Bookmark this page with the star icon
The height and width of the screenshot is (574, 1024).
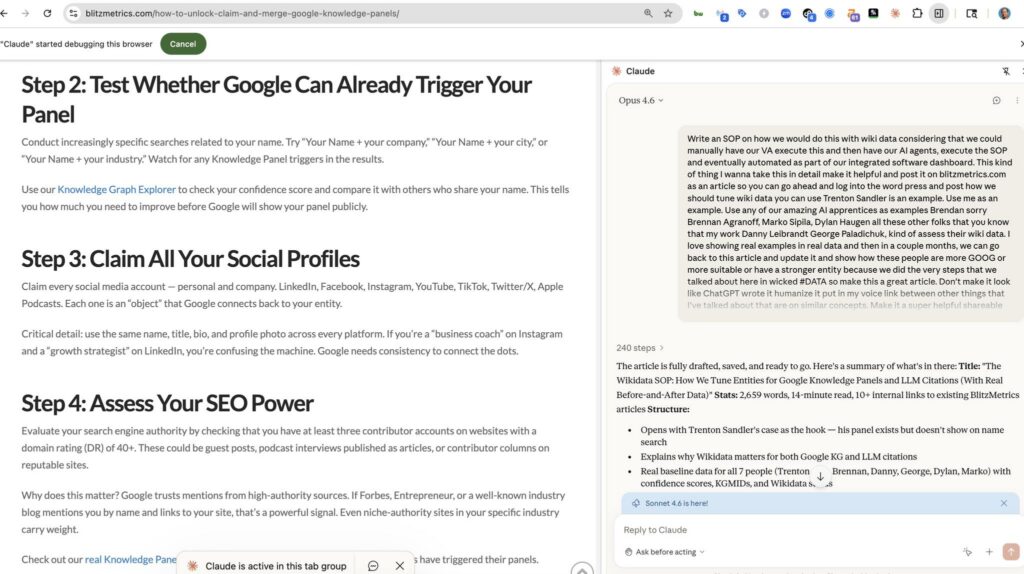click(668, 14)
